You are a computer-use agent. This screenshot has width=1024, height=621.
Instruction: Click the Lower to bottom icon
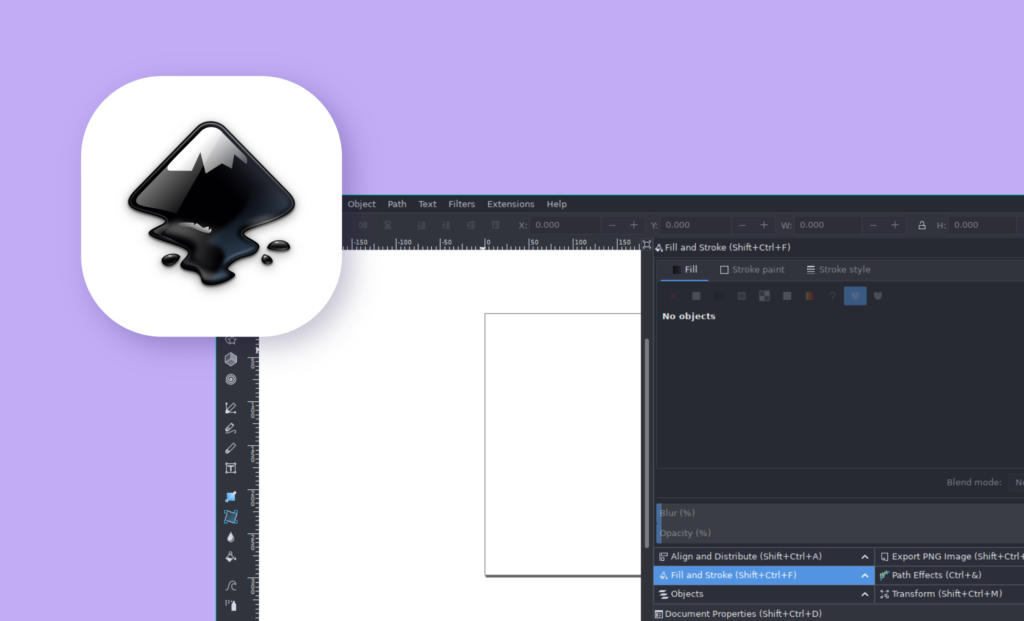point(421,225)
